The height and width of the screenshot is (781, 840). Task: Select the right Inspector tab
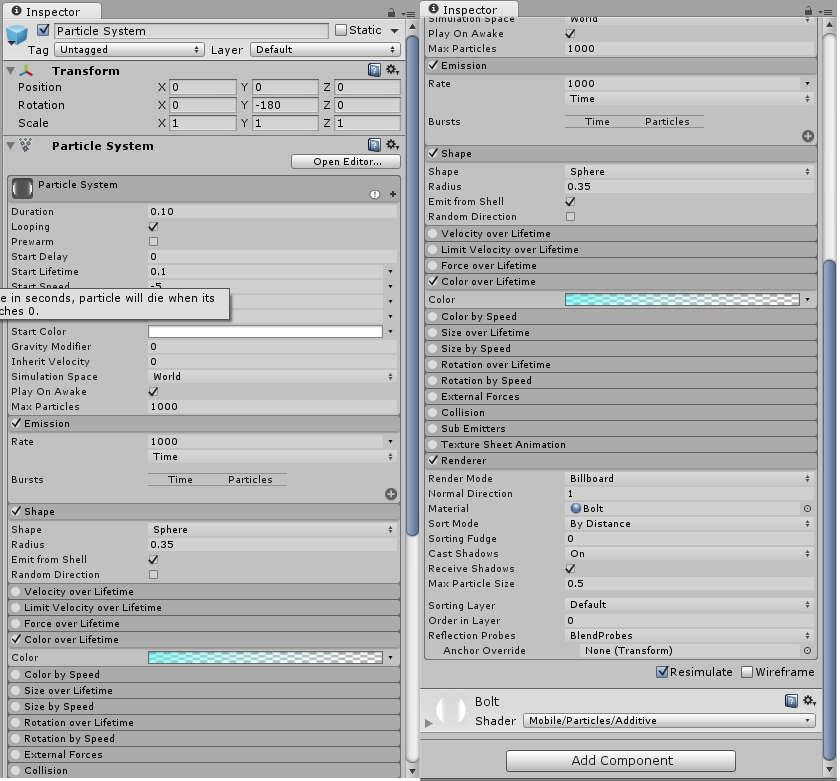[x=469, y=9]
